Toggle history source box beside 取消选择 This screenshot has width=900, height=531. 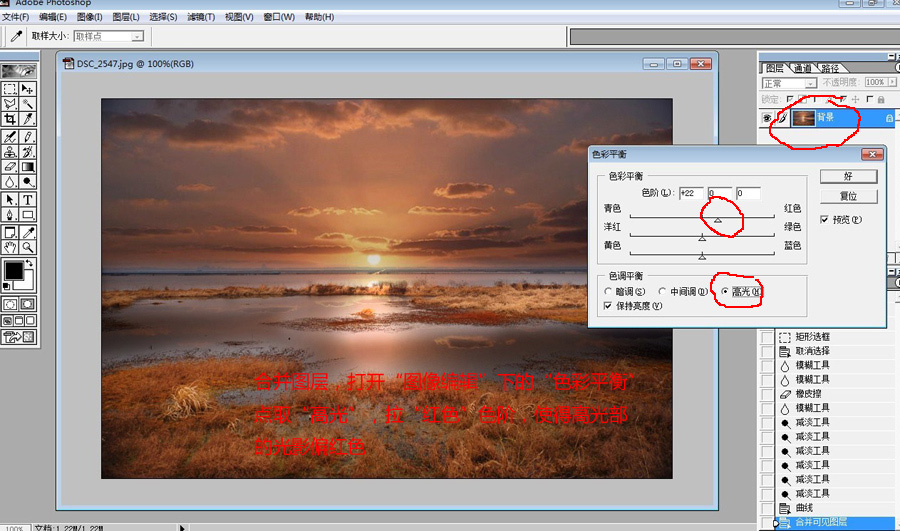click(767, 351)
